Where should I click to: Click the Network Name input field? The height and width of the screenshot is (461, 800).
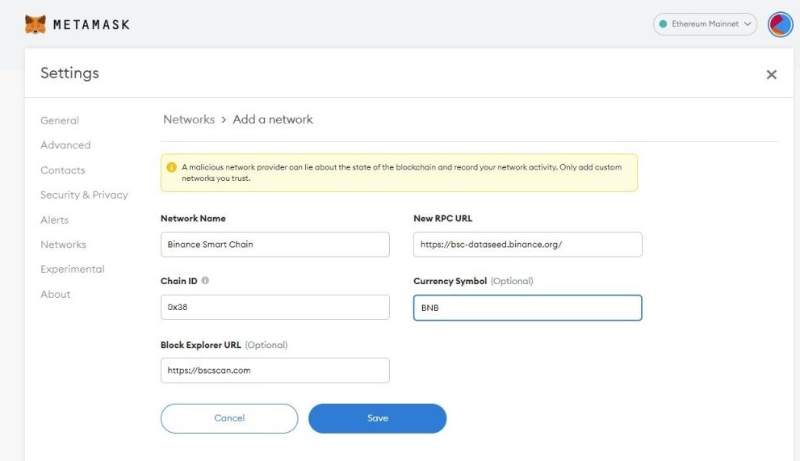coord(275,244)
